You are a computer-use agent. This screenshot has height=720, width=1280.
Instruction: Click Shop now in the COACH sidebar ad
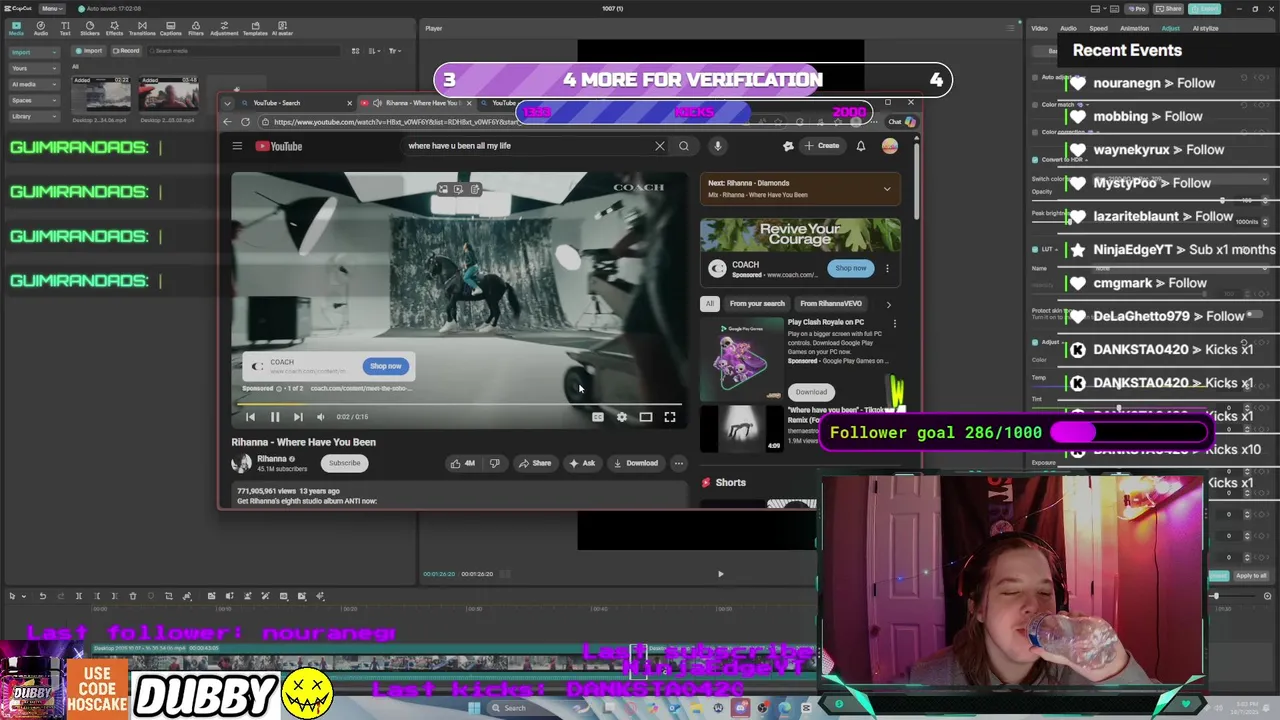click(x=851, y=268)
